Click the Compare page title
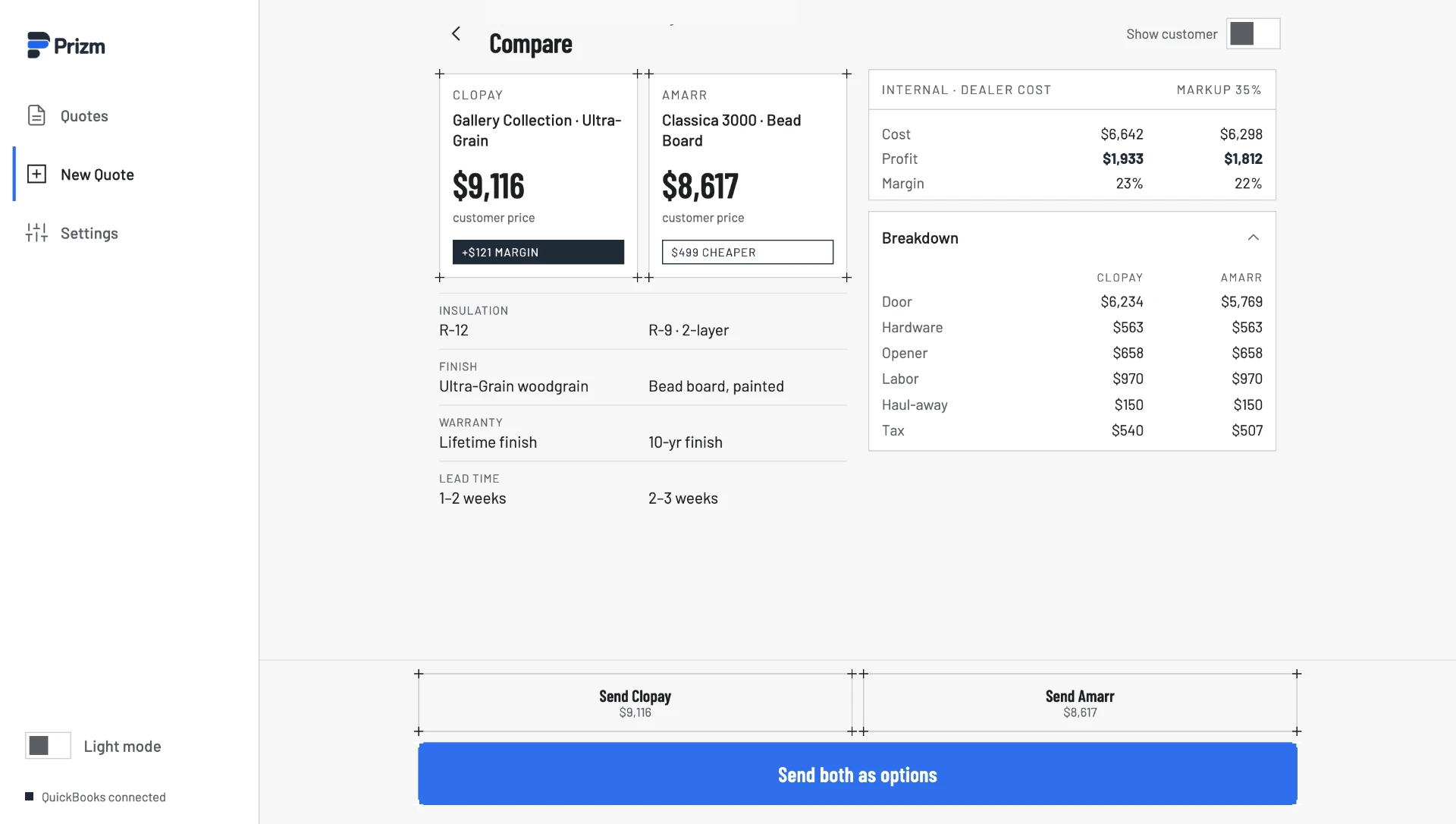 click(531, 44)
